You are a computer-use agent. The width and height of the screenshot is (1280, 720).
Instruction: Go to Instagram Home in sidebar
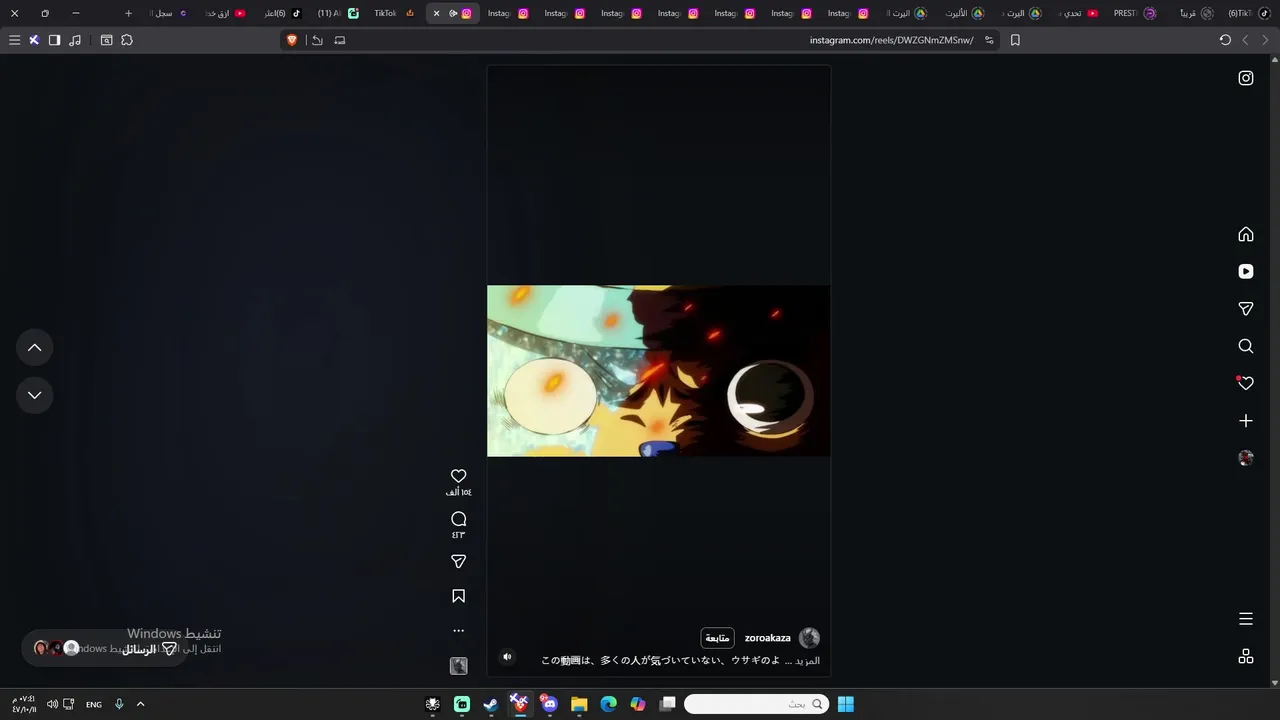(x=1246, y=234)
